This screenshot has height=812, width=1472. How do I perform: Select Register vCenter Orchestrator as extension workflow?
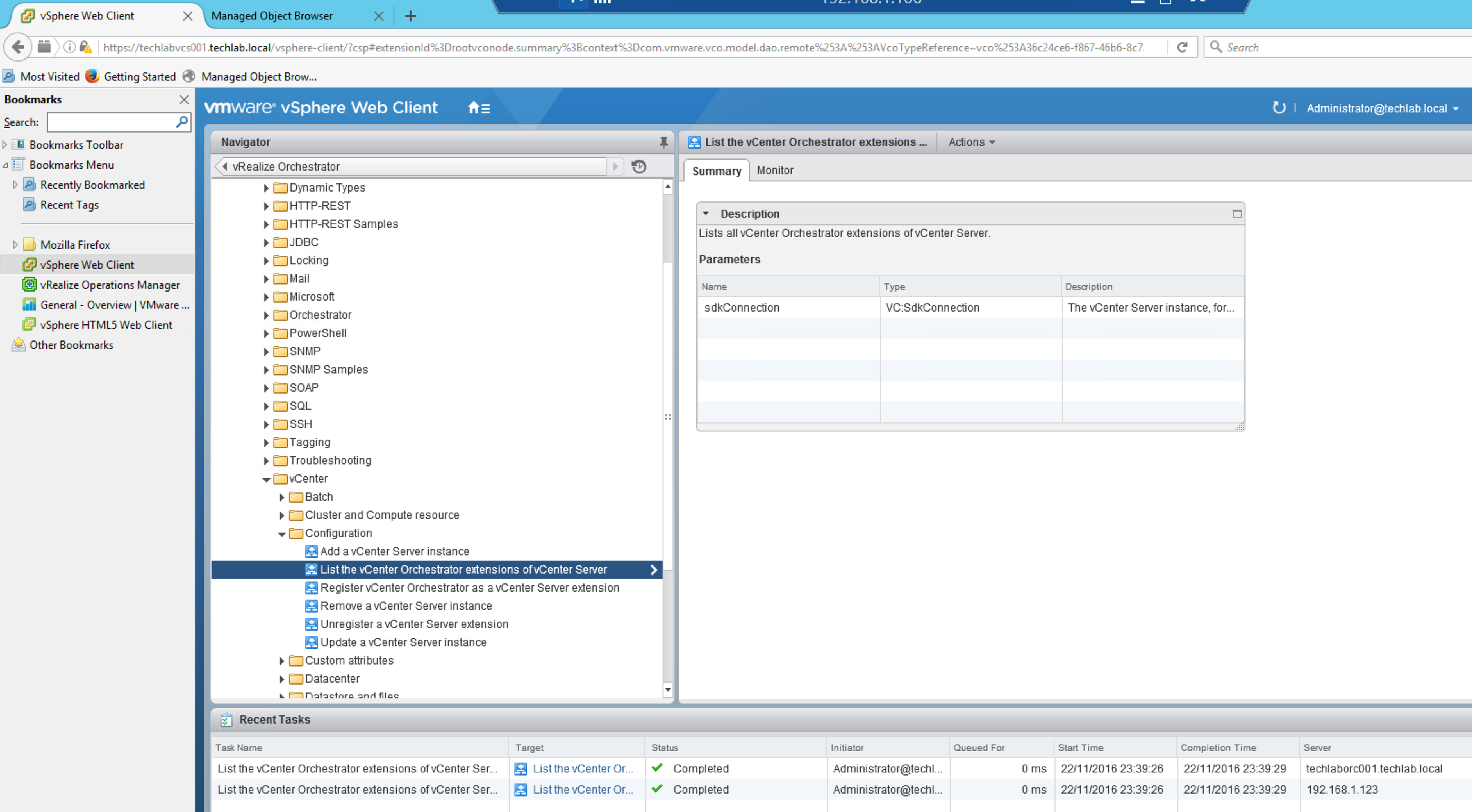tap(462, 588)
